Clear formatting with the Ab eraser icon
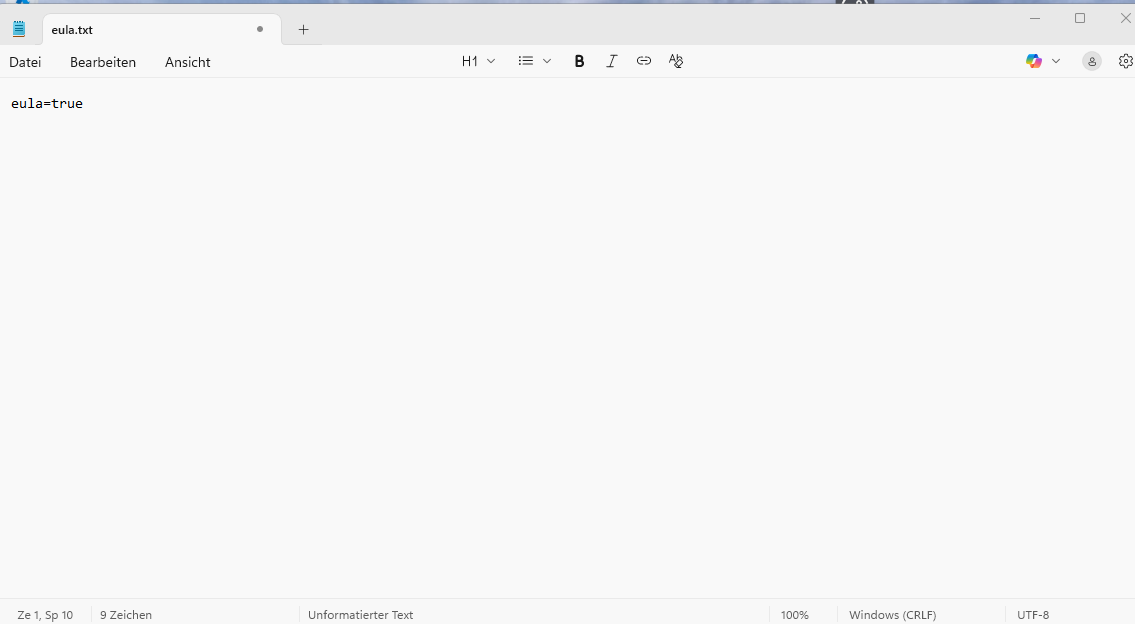 (x=676, y=61)
